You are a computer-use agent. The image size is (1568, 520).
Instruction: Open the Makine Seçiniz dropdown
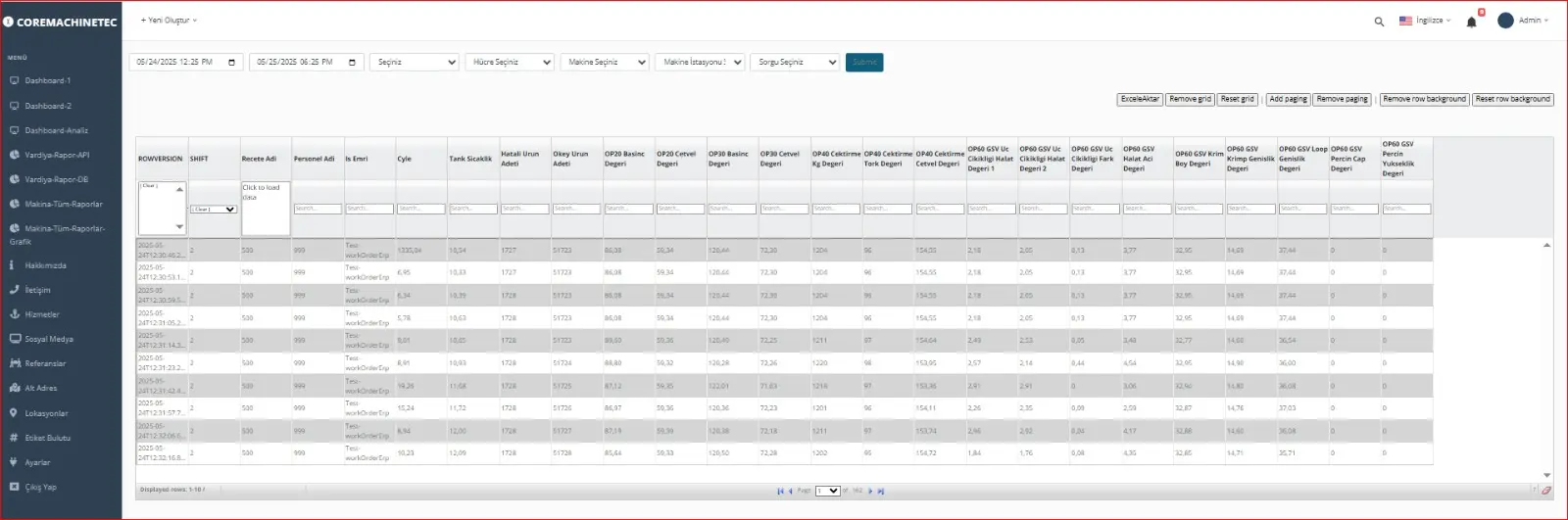605,63
